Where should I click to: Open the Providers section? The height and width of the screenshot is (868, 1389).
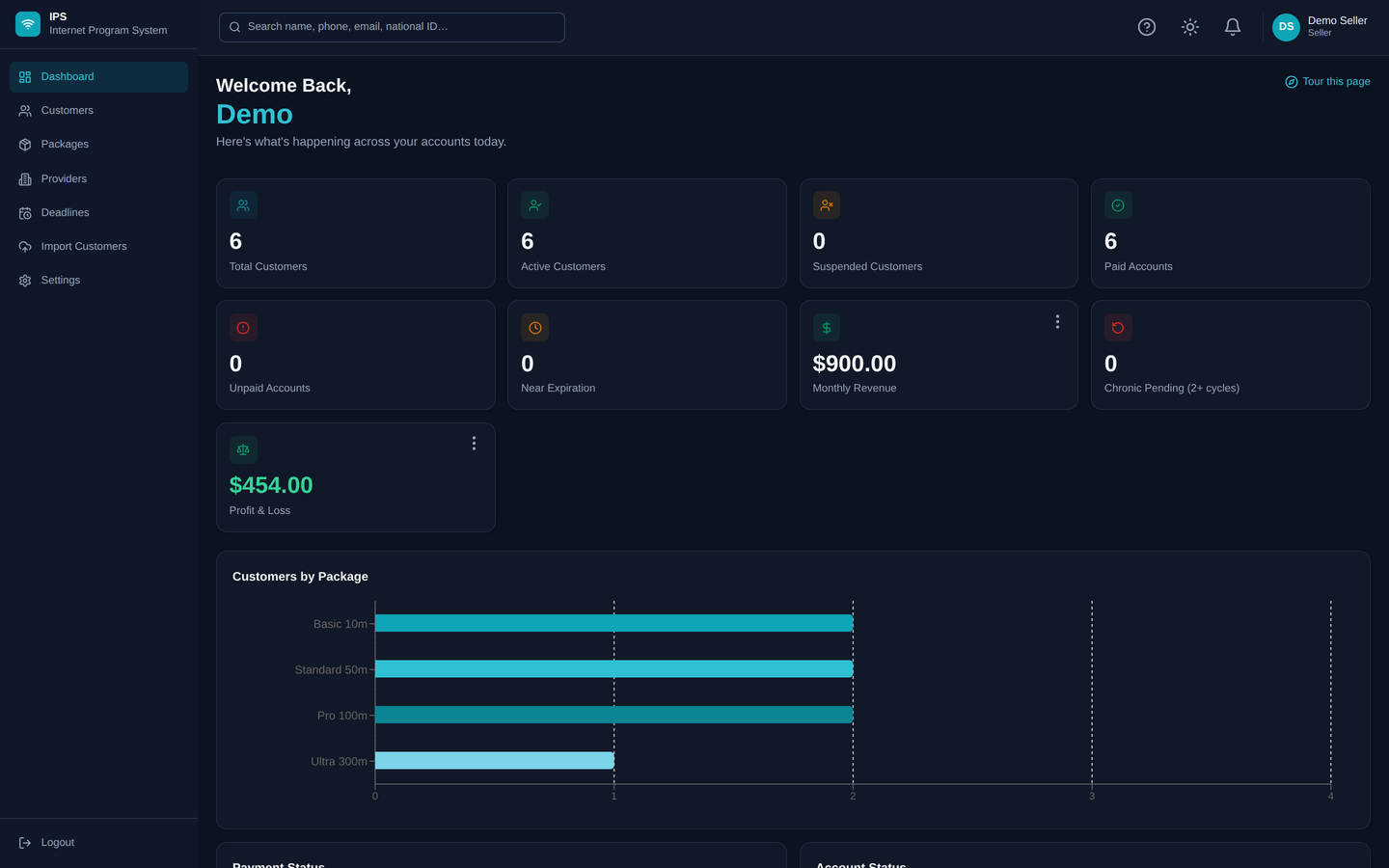[x=98, y=178]
